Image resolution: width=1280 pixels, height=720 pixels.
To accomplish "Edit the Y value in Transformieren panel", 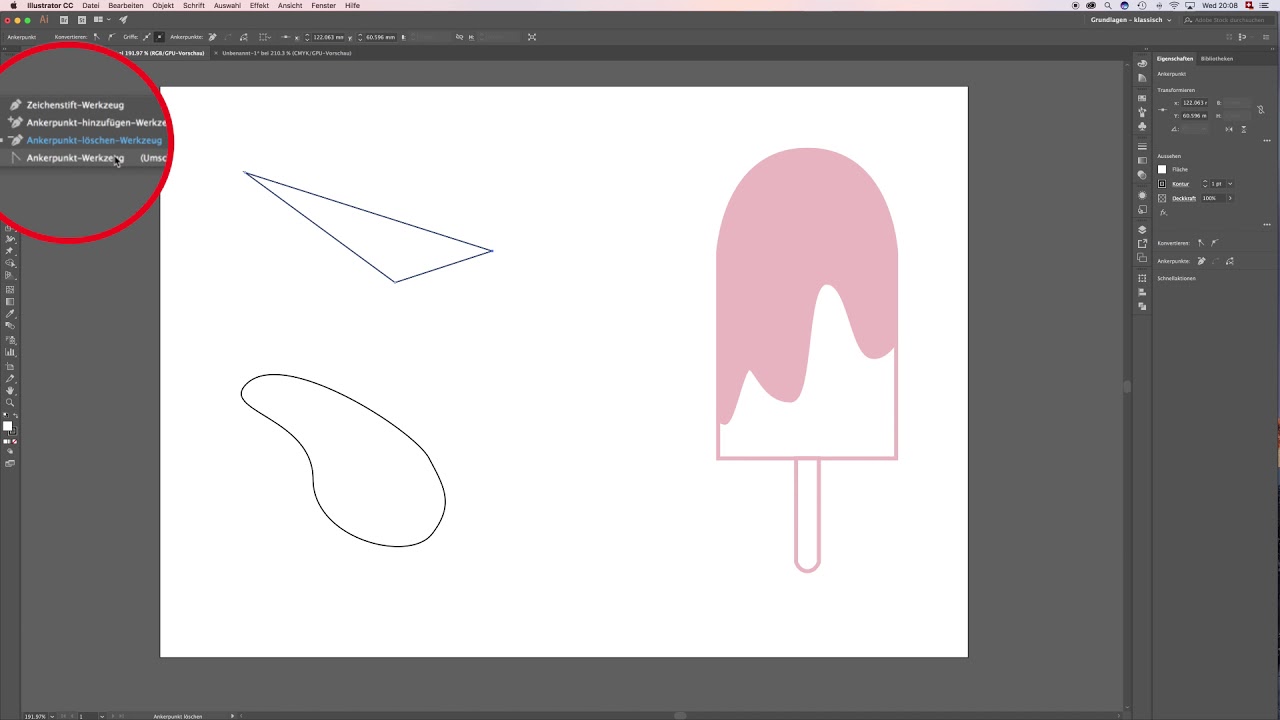I will pos(1194,116).
